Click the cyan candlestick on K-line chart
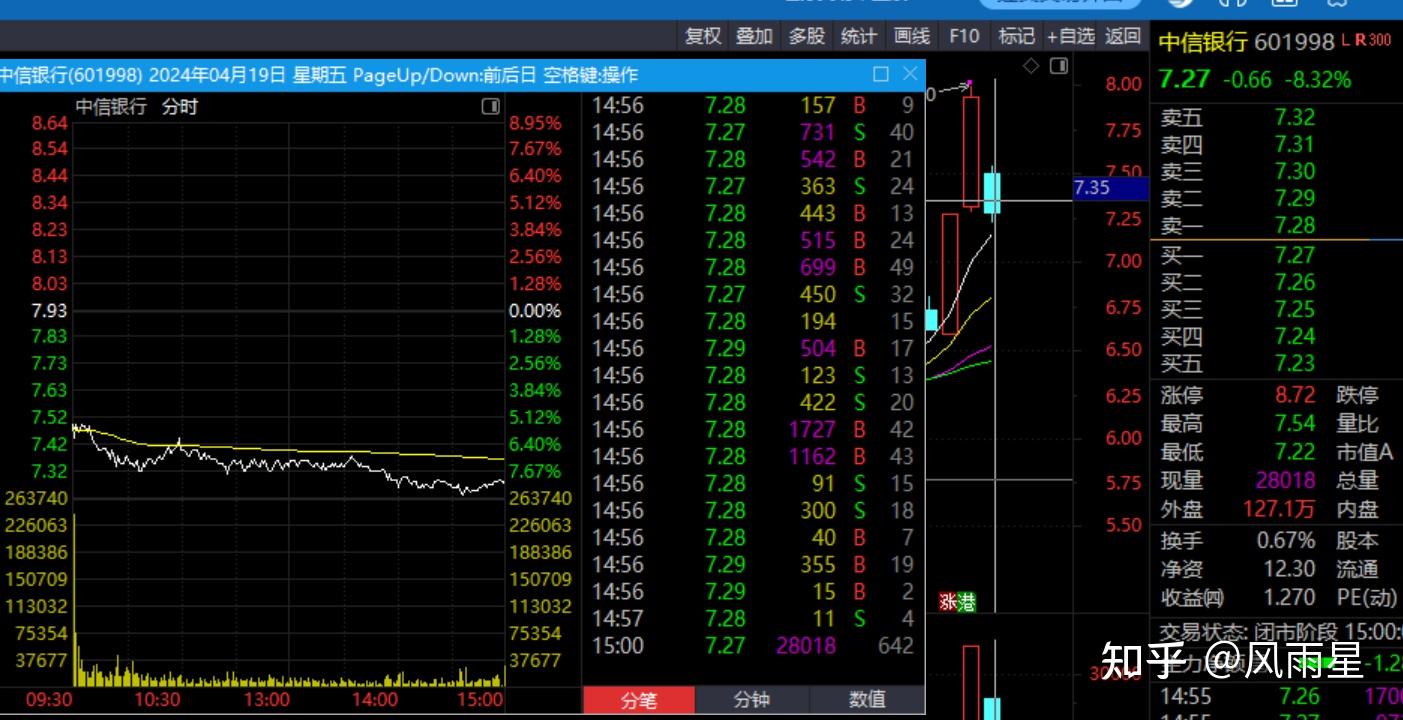 tap(992, 192)
